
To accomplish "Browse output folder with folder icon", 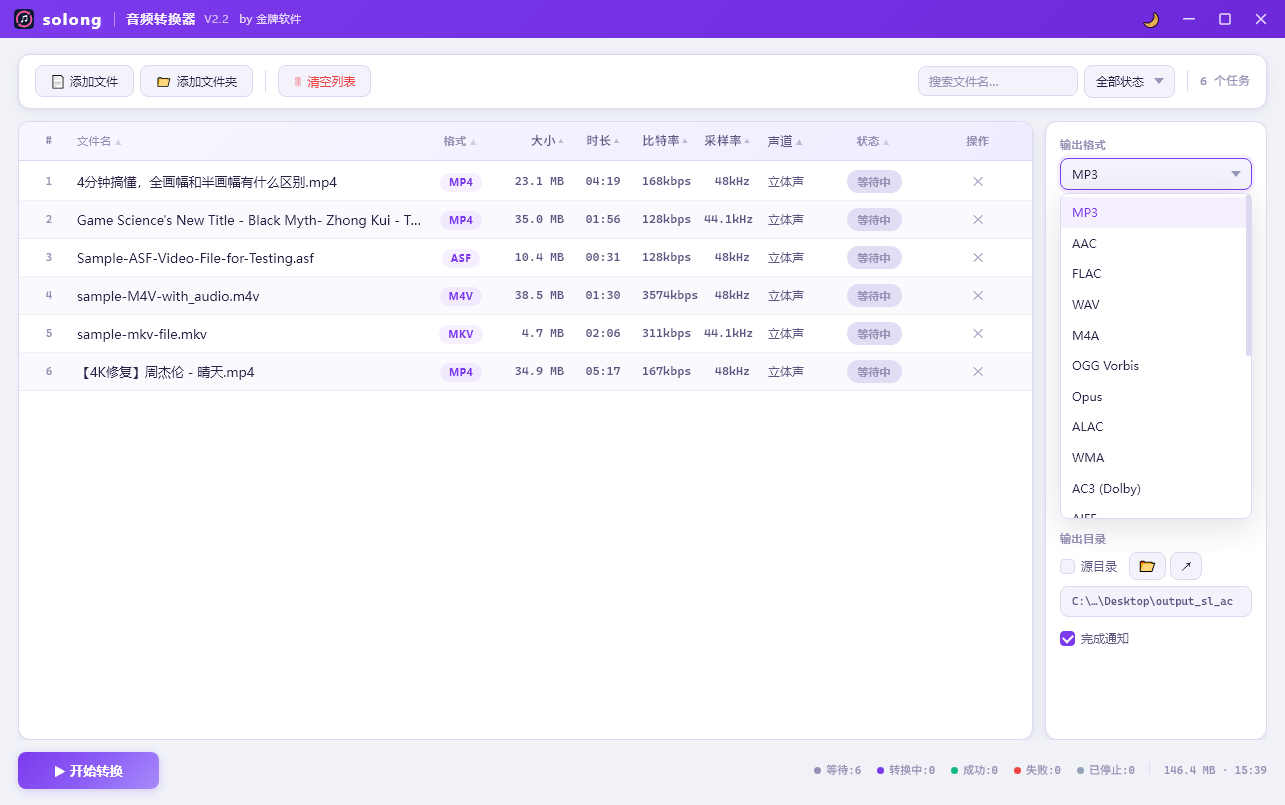I will click(x=1147, y=567).
